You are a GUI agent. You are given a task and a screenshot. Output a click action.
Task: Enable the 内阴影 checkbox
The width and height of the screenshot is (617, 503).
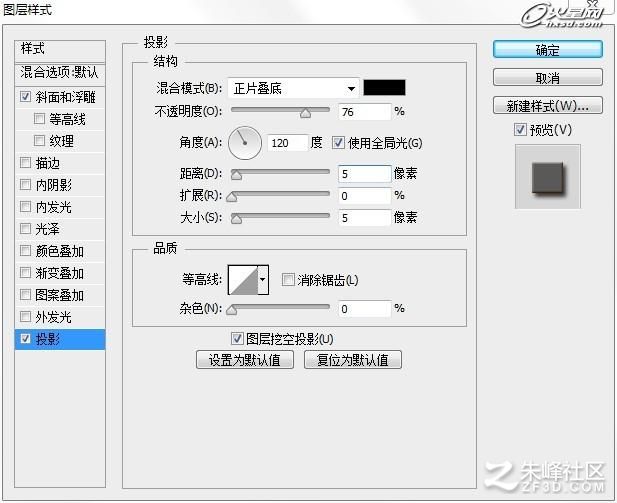click(26, 184)
